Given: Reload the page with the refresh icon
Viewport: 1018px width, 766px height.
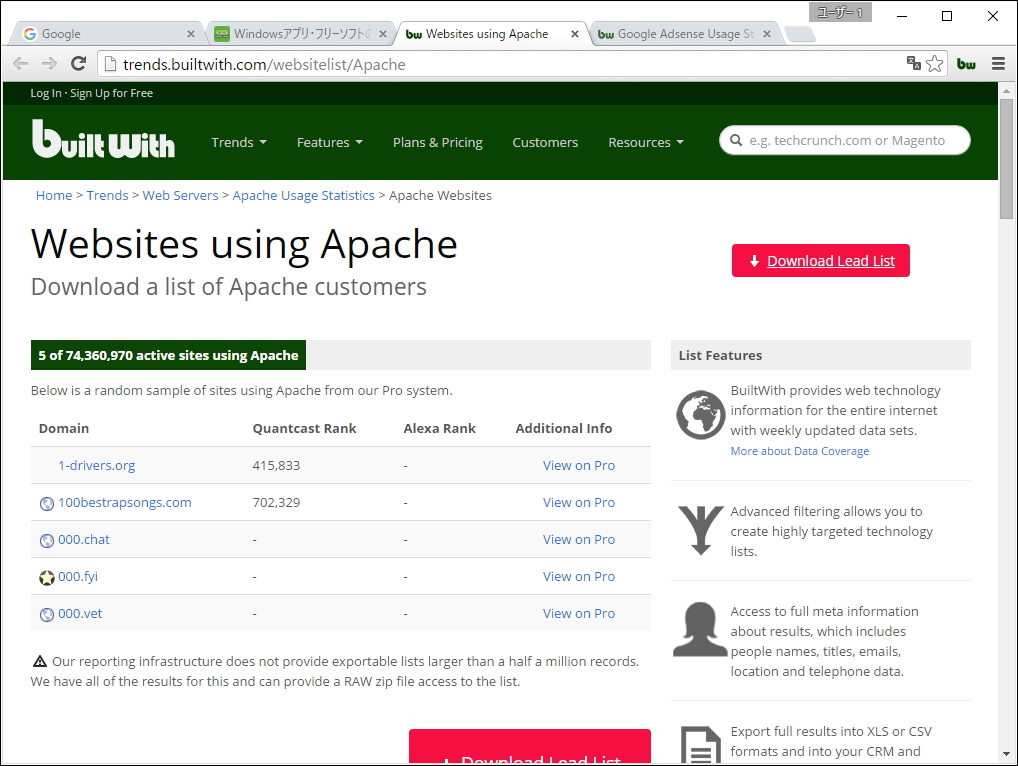Looking at the screenshot, I should pyautogui.click(x=78, y=64).
